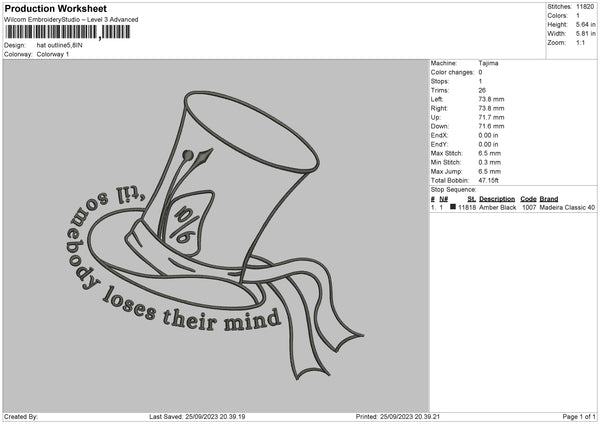Click the trims value '26'
Screen dimensions: 600x424
(482, 90)
